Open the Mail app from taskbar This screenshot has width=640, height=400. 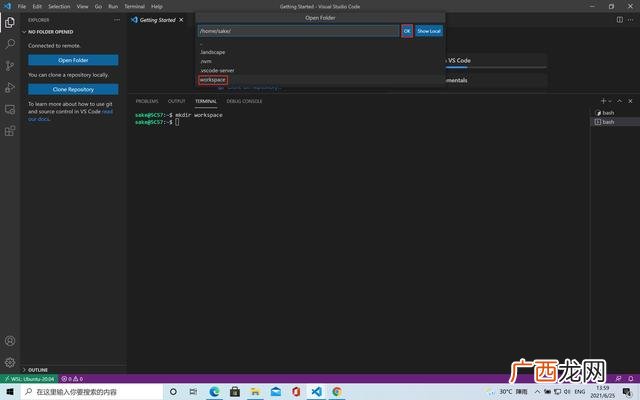276,392
